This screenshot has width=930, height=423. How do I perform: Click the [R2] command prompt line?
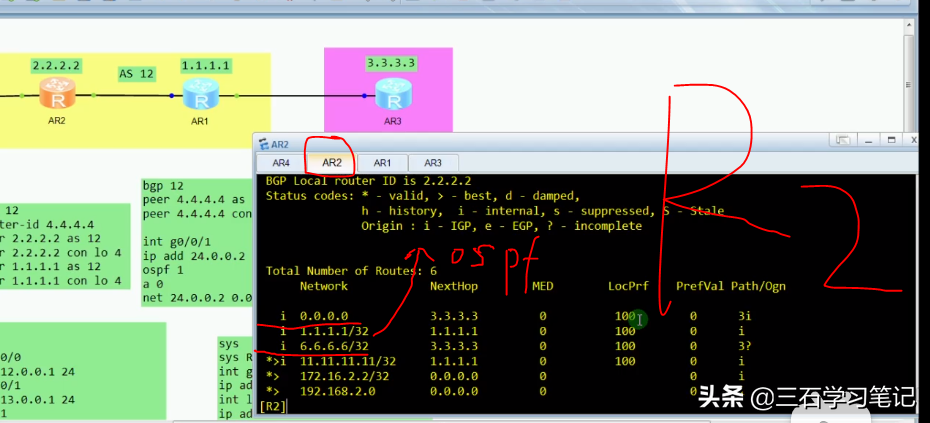(273, 406)
